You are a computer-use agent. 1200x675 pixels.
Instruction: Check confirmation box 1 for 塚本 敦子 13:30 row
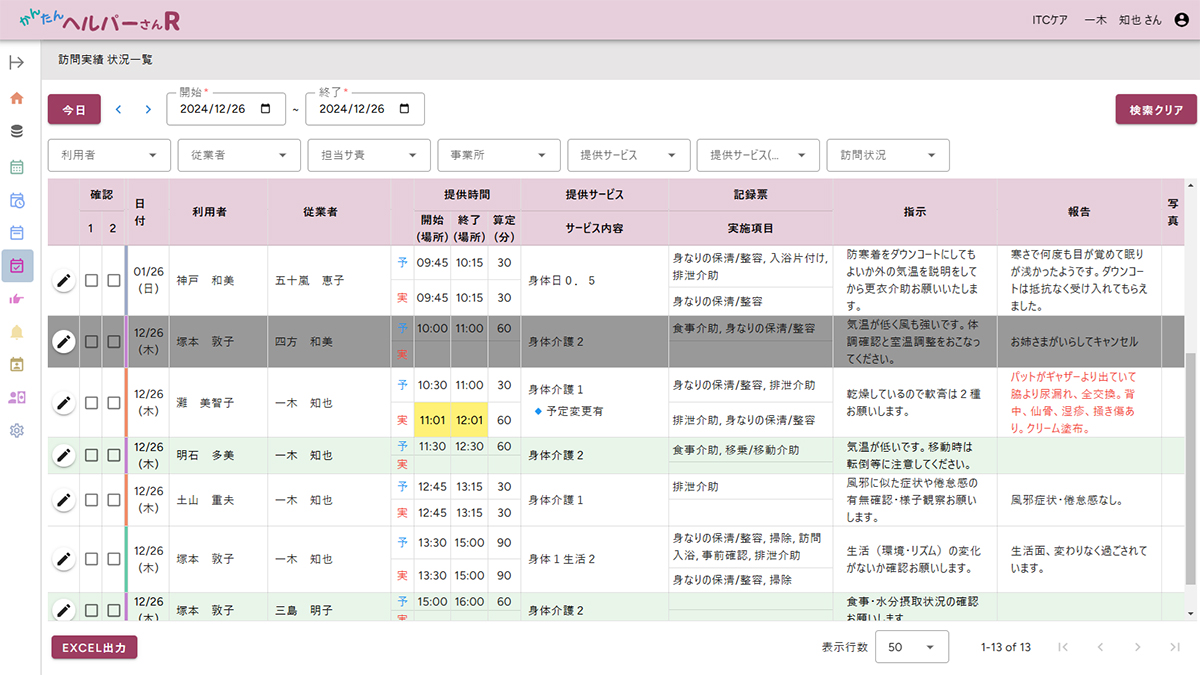point(91,559)
